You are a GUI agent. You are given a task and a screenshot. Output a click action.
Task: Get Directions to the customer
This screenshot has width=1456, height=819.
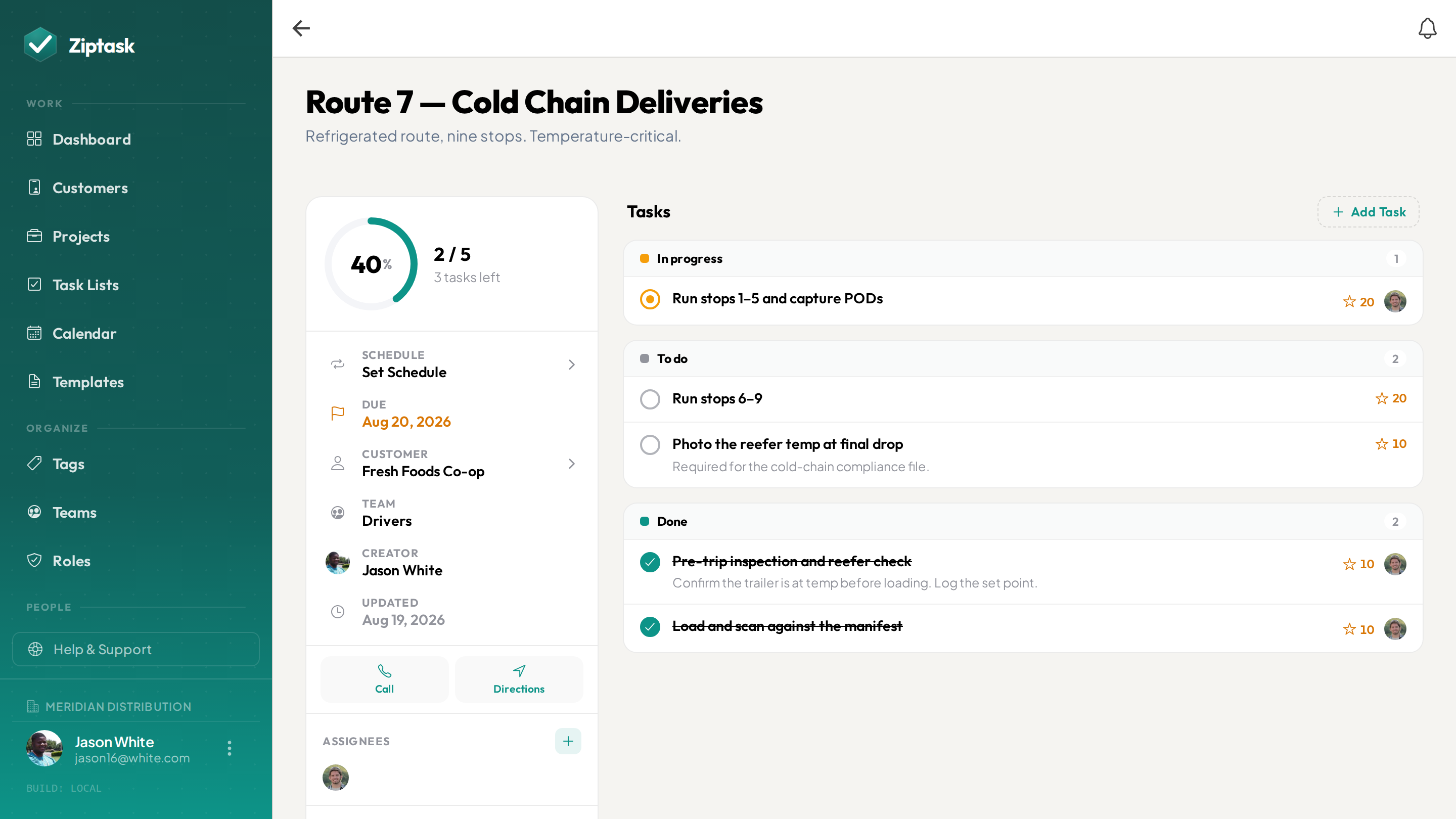pyautogui.click(x=519, y=679)
